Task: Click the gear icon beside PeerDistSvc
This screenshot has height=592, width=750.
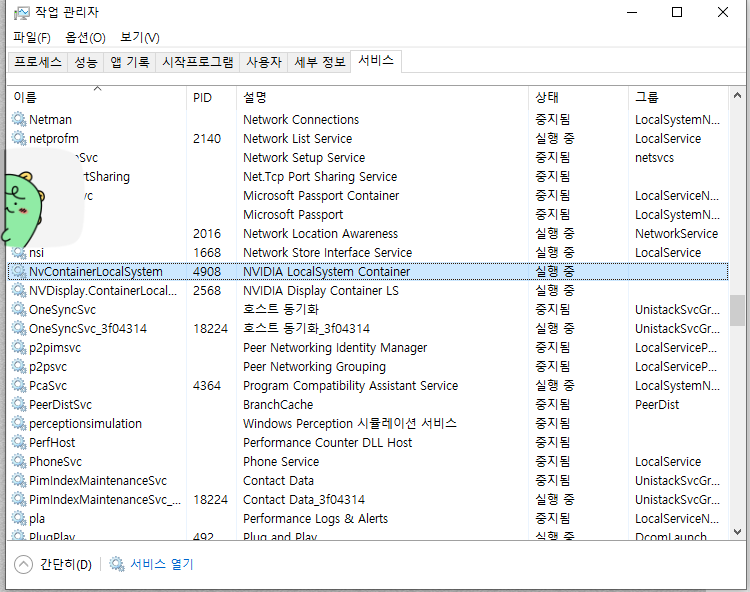Action: (x=19, y=404)
